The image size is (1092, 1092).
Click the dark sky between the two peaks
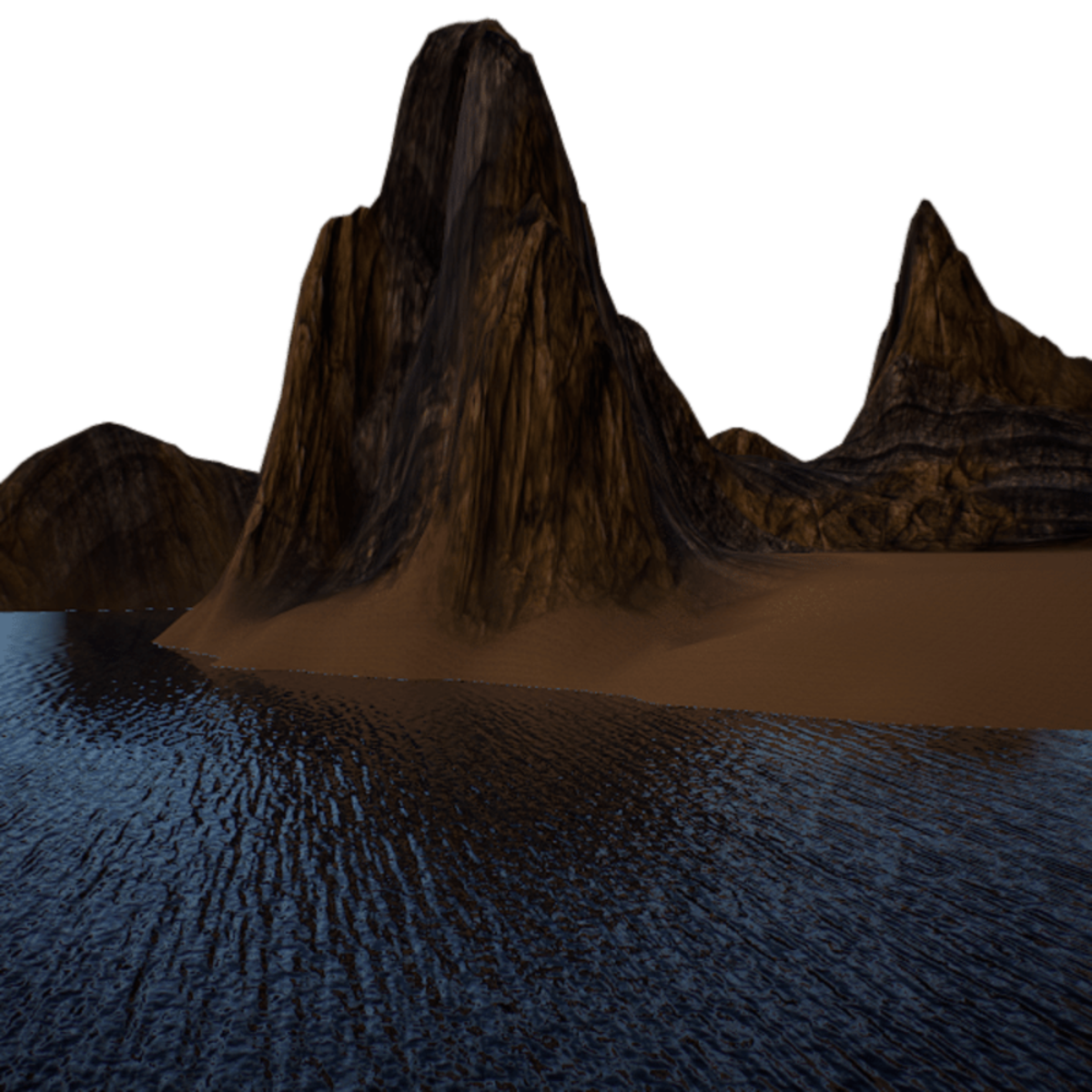tap(746, 227)
